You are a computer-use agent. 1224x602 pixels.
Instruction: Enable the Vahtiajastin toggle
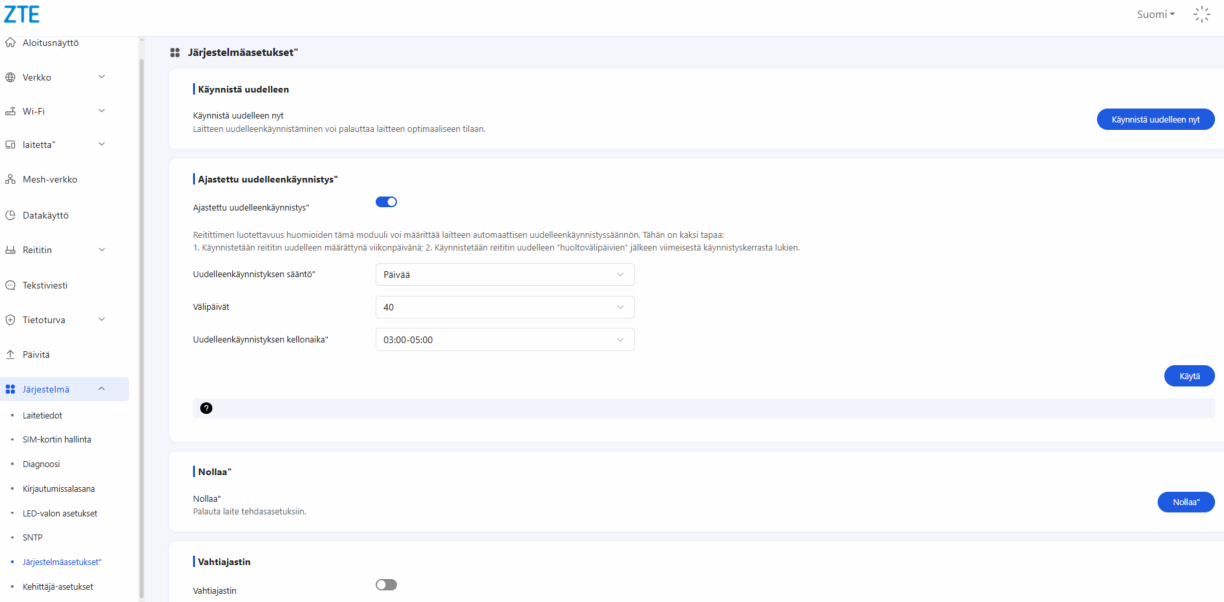click(x=386, y=585)
